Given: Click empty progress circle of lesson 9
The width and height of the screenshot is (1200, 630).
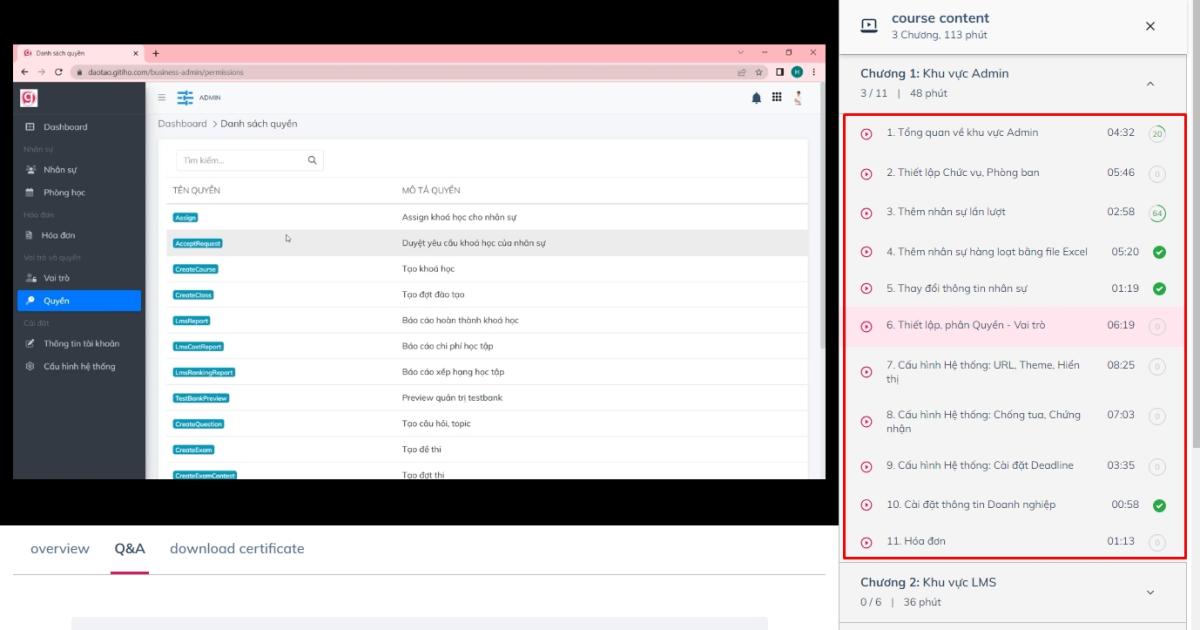Looking at the screenshot, I should coord(1157,466).
